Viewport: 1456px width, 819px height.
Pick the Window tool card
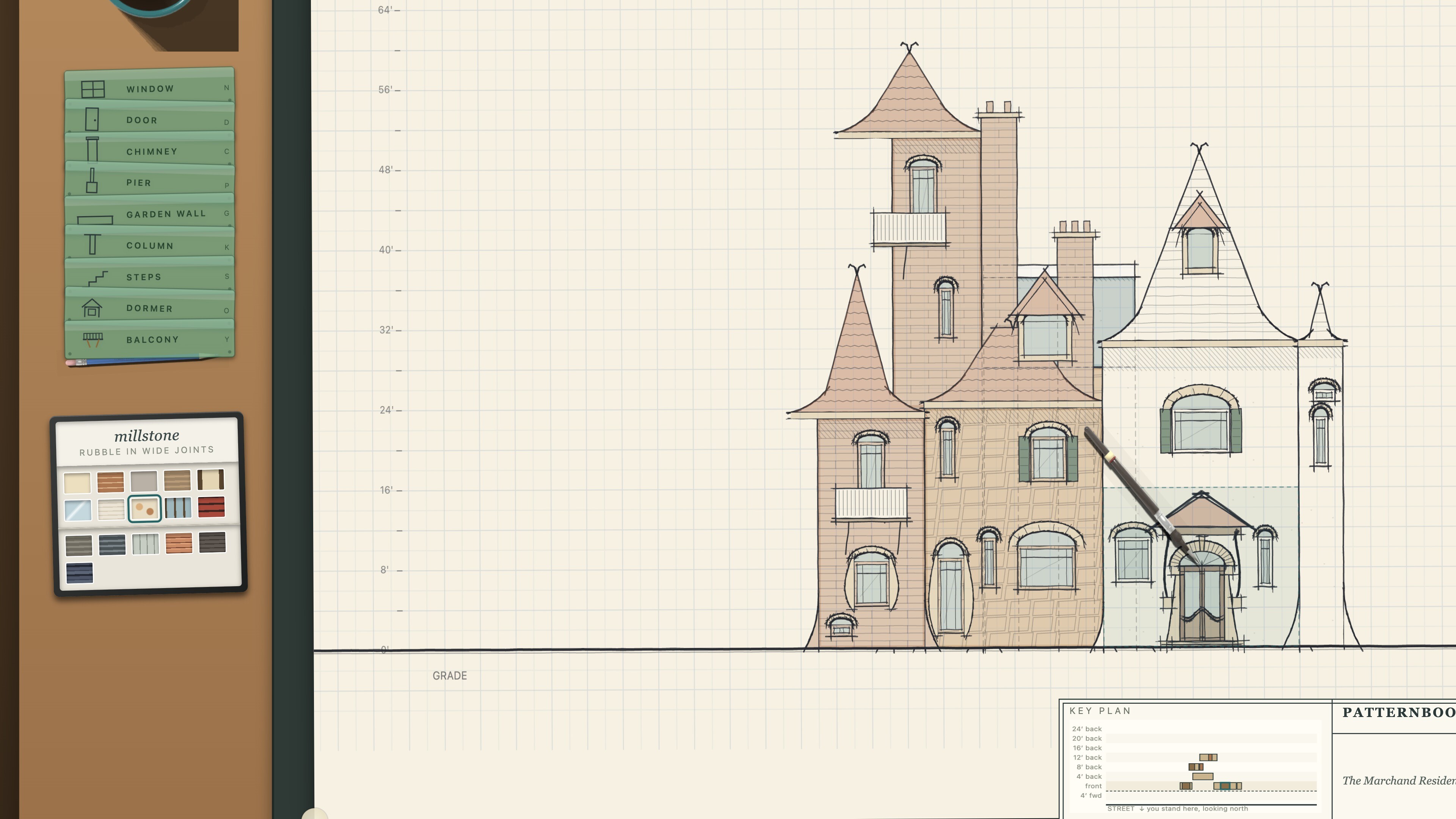coord(149,86)
